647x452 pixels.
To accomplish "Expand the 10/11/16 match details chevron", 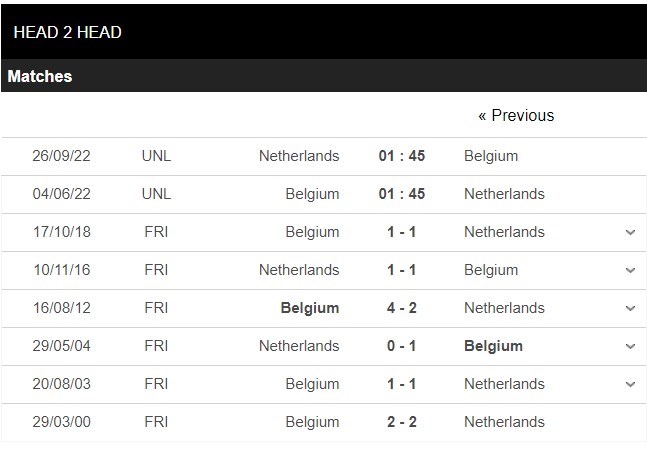I will click(630, 270).
